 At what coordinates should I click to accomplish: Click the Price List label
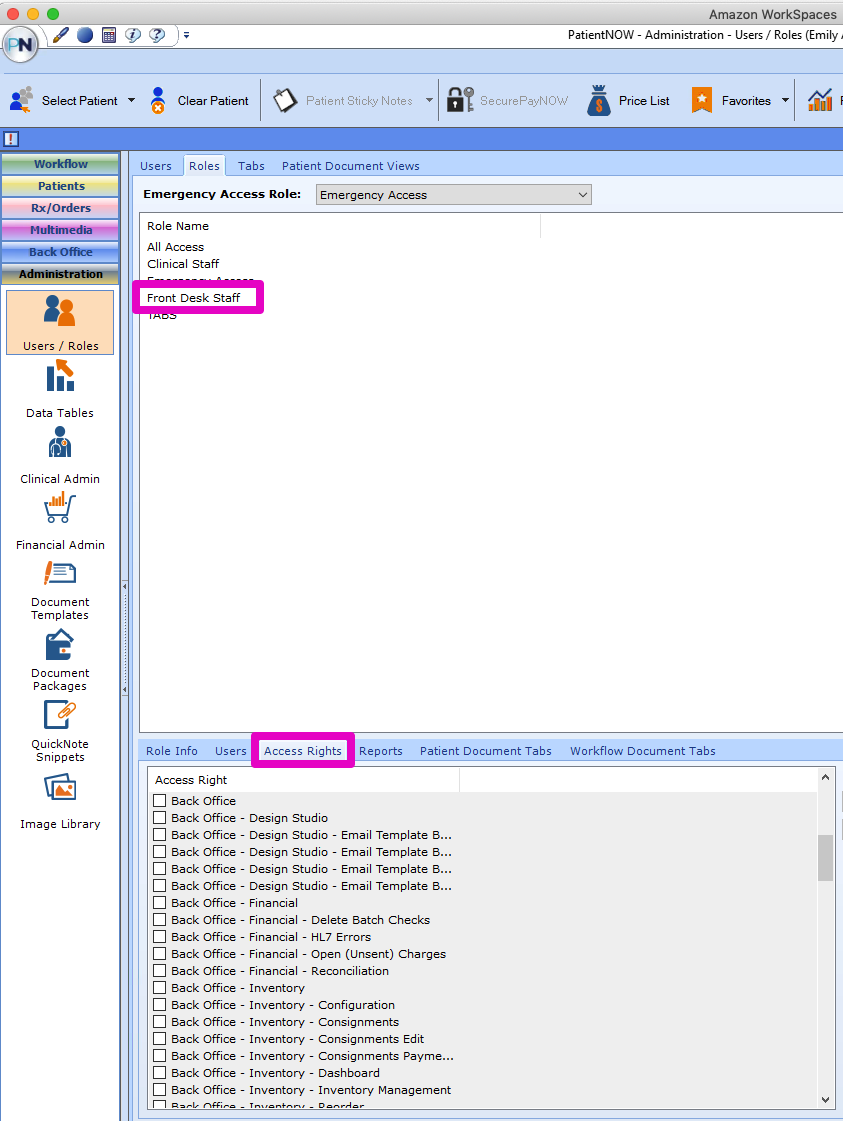point(644,101)
